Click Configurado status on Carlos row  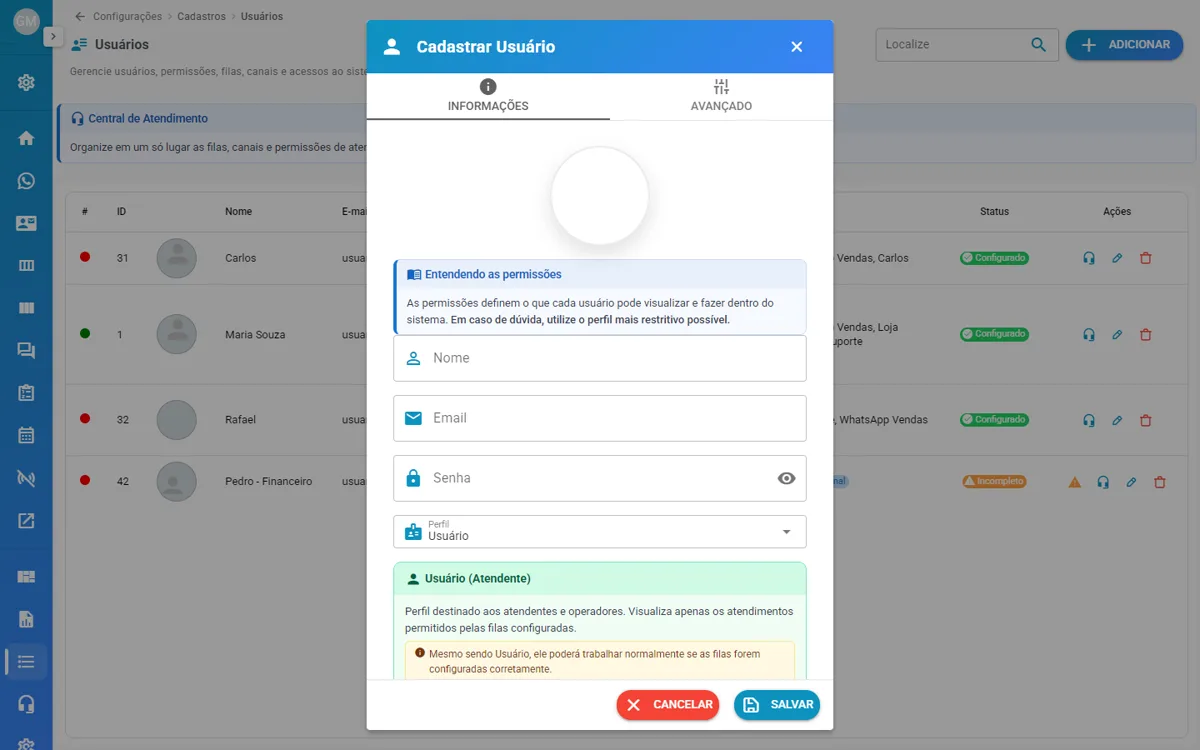tap(994, 258)
